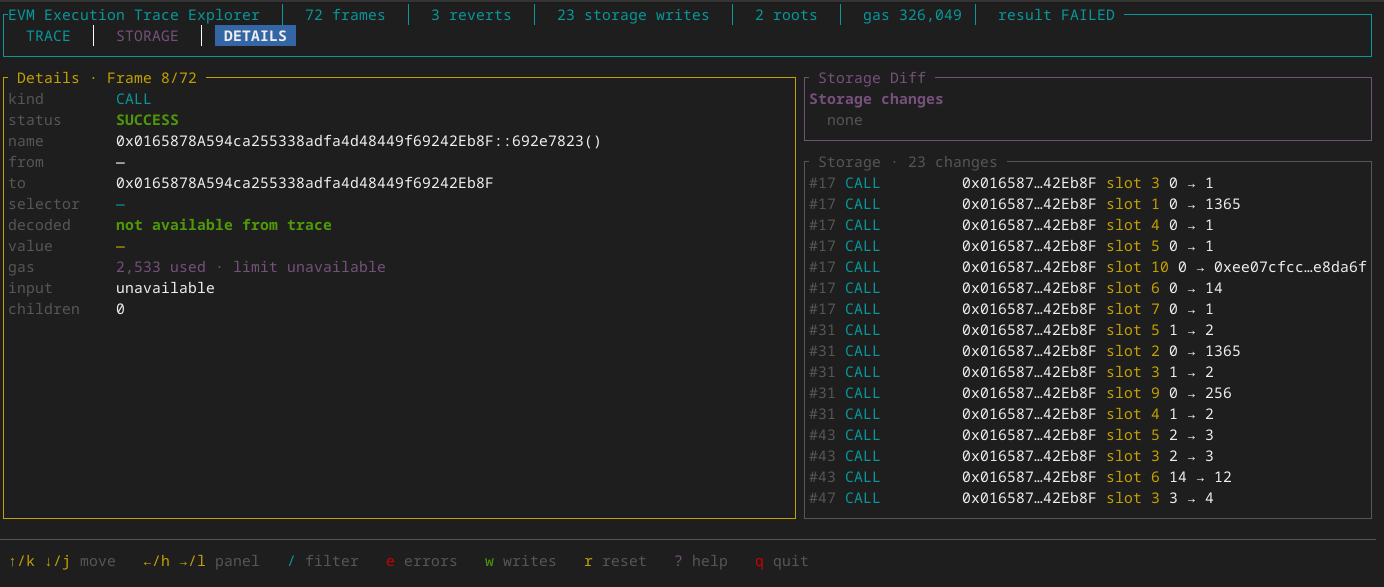Click the '3 reverts' header stat
Screen dimensions: 1384x587
471,15
